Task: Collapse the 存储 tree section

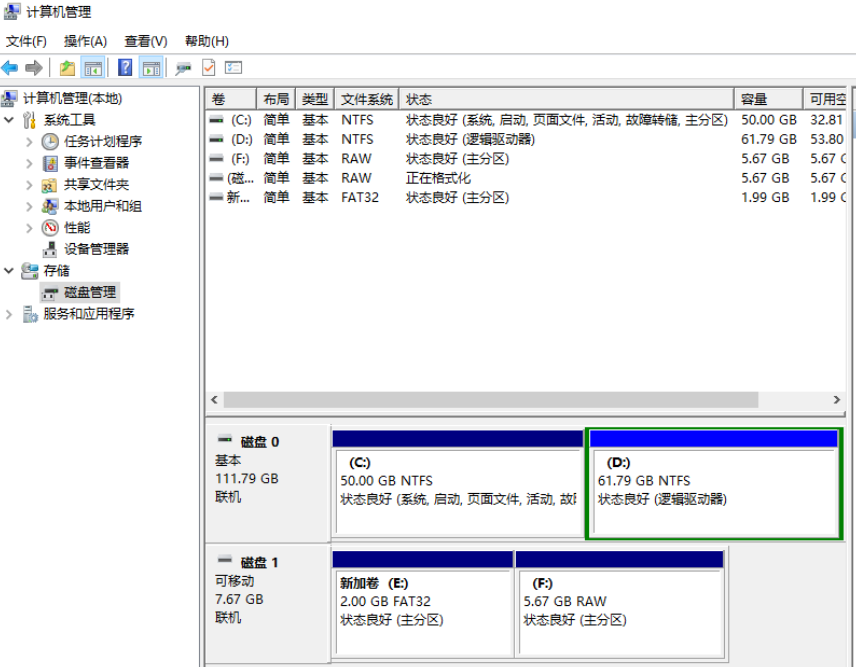Action: coord(10,271)
